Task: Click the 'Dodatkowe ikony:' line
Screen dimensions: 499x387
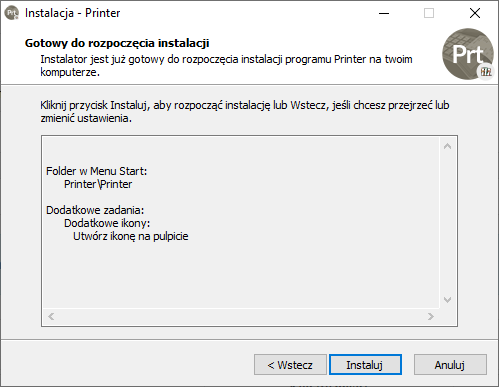Action: 107,223
